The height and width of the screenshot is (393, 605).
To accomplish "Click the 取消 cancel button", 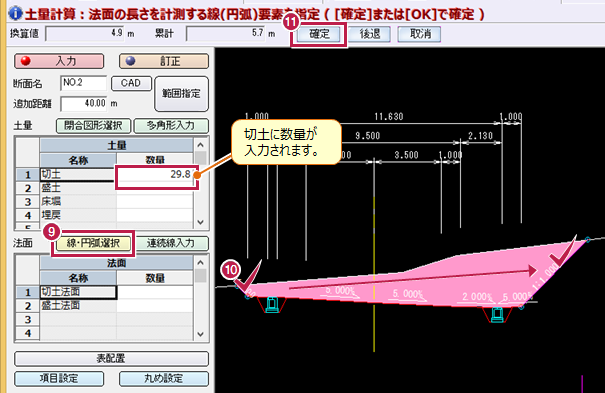I will pos(419,34).
